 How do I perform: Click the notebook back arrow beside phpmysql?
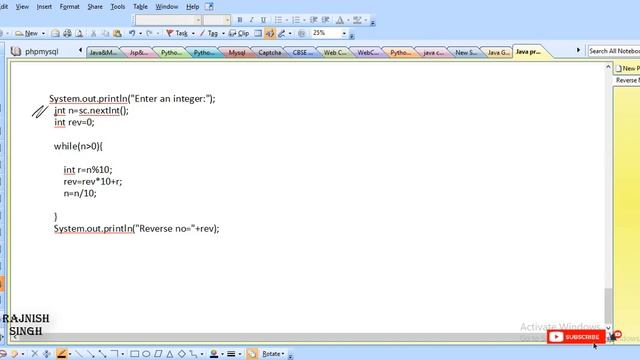click(x=80, y=51)
